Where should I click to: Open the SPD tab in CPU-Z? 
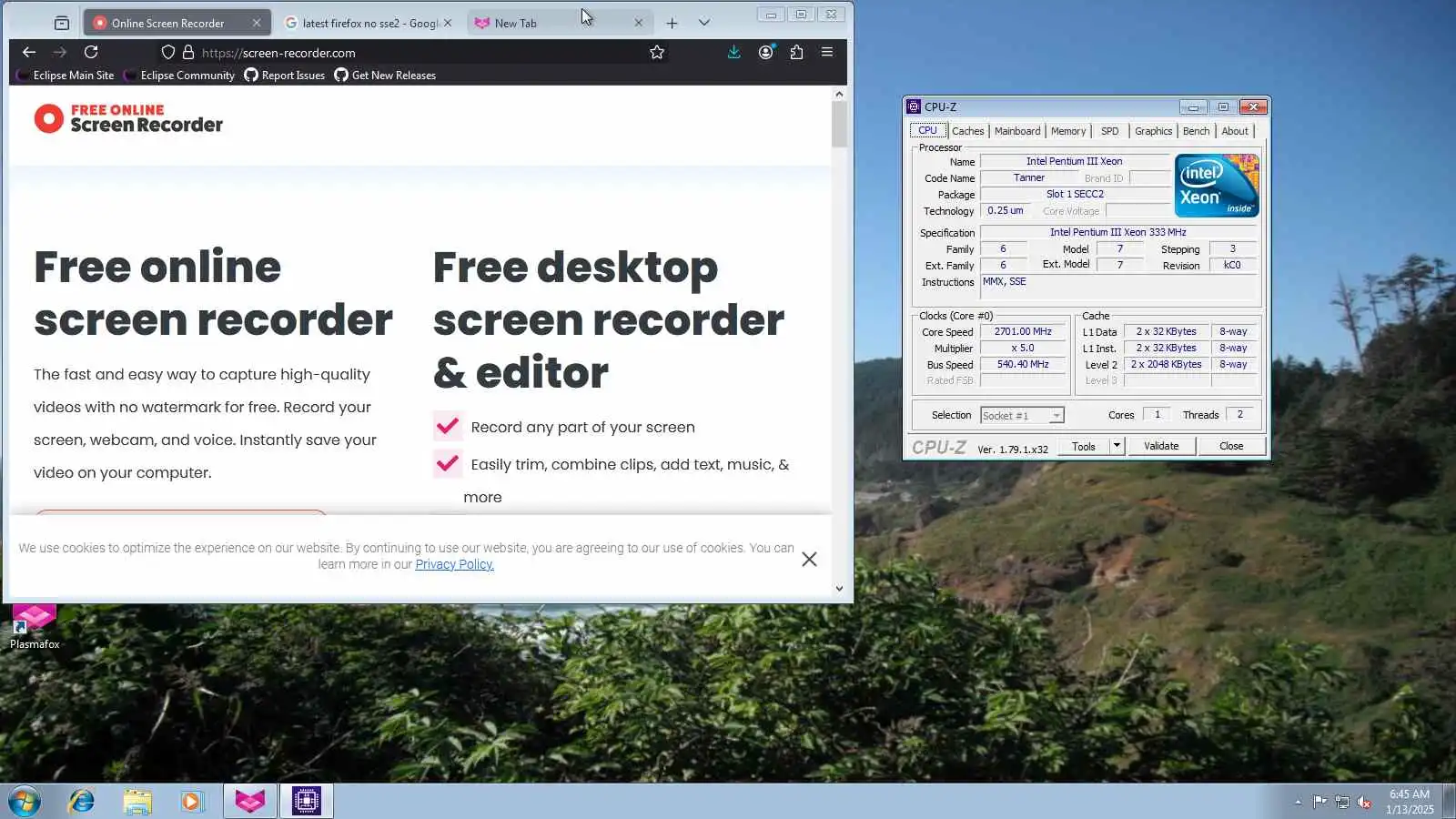pos(1110,131)
